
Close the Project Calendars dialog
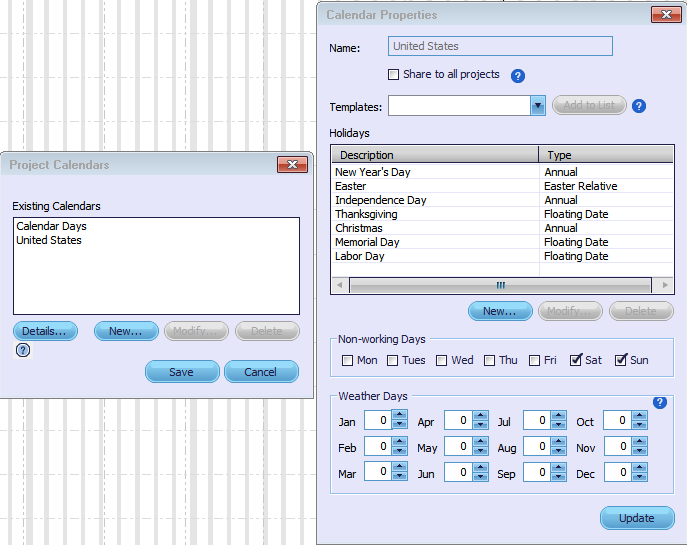tap(292, 164)
